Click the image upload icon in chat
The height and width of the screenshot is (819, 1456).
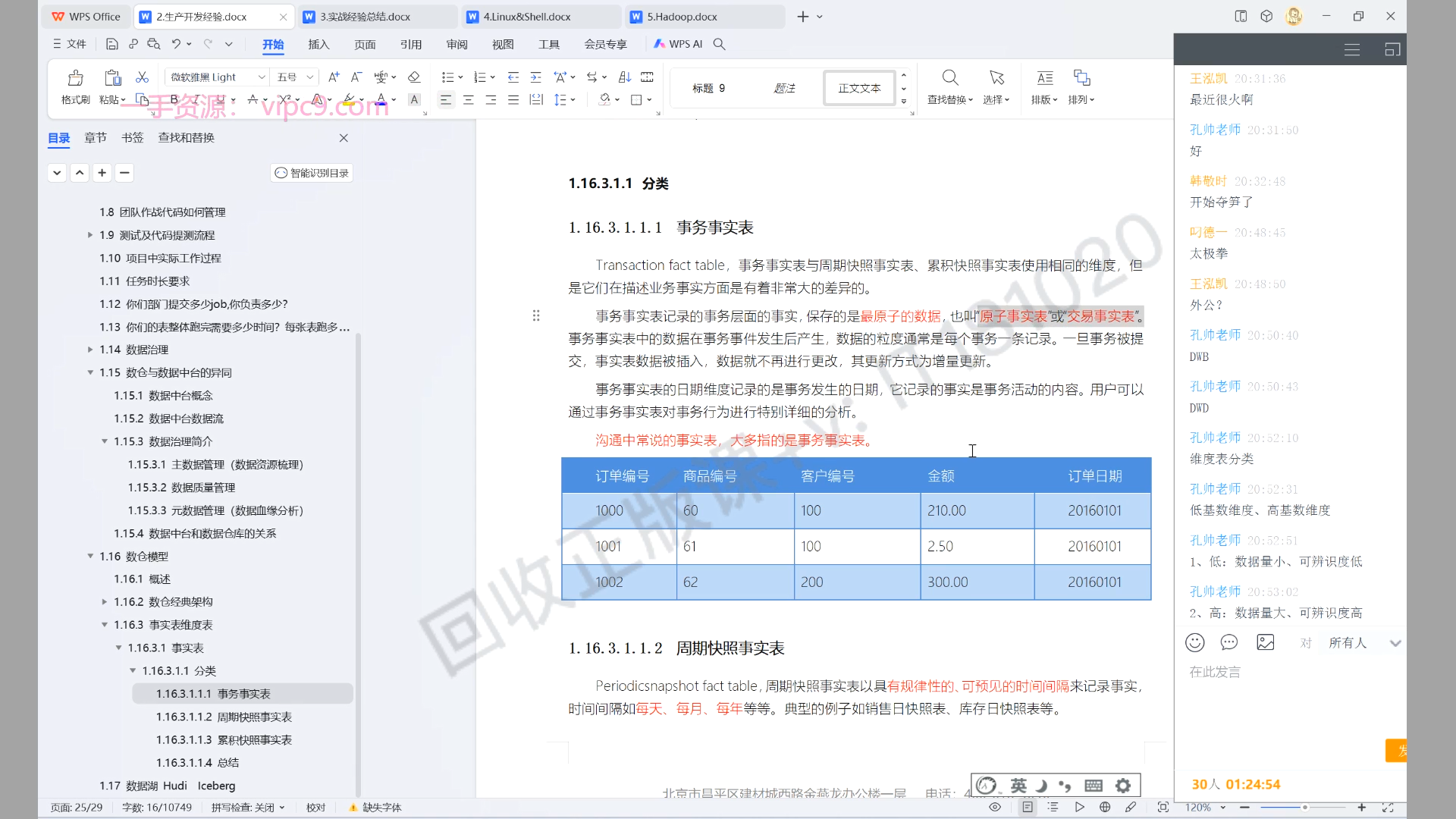click(x=1266, y=643)
